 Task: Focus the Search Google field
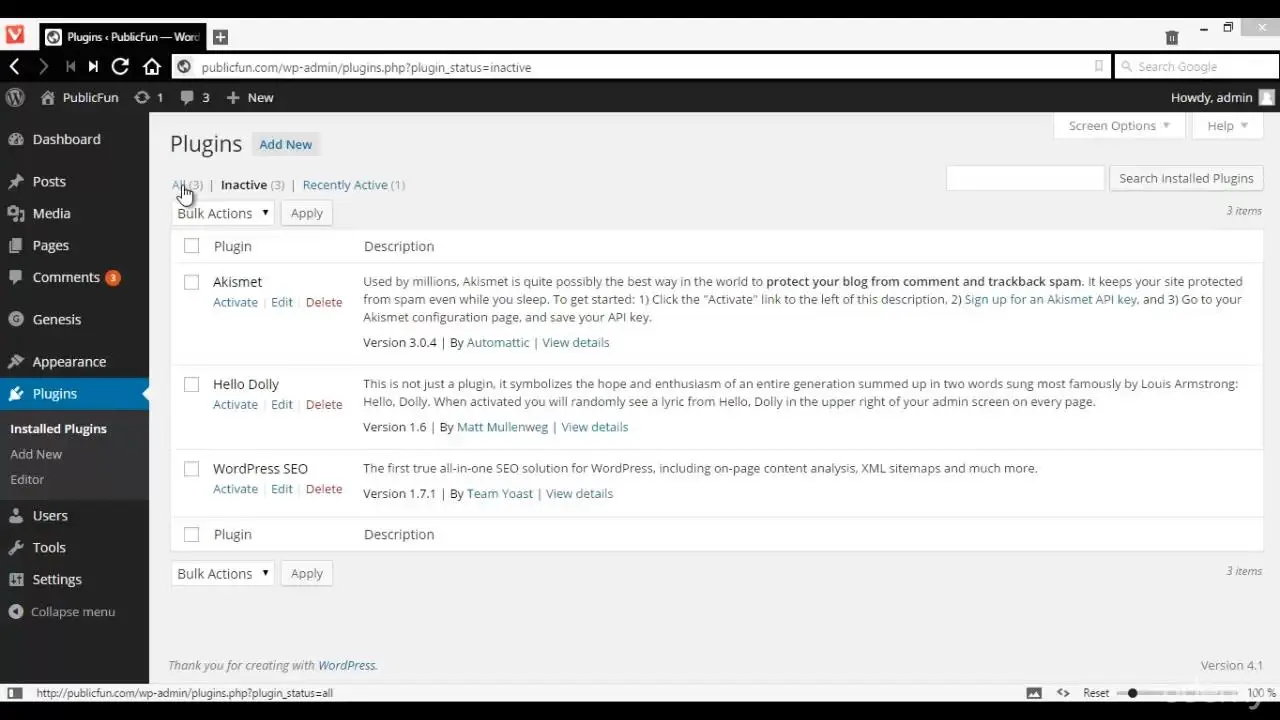[1195, 67]
